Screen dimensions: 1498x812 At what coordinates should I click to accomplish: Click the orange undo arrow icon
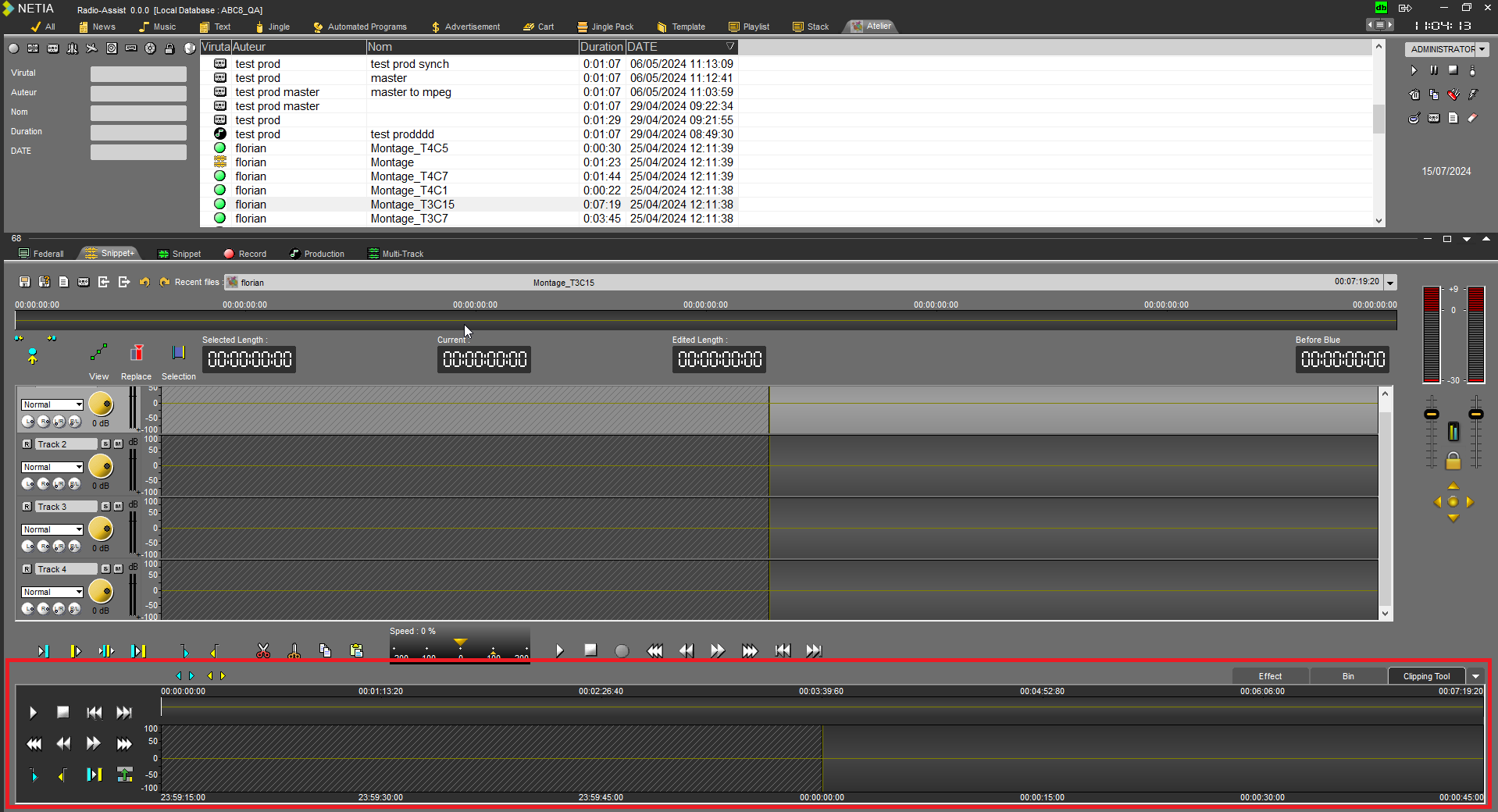[x=144, y=282]
